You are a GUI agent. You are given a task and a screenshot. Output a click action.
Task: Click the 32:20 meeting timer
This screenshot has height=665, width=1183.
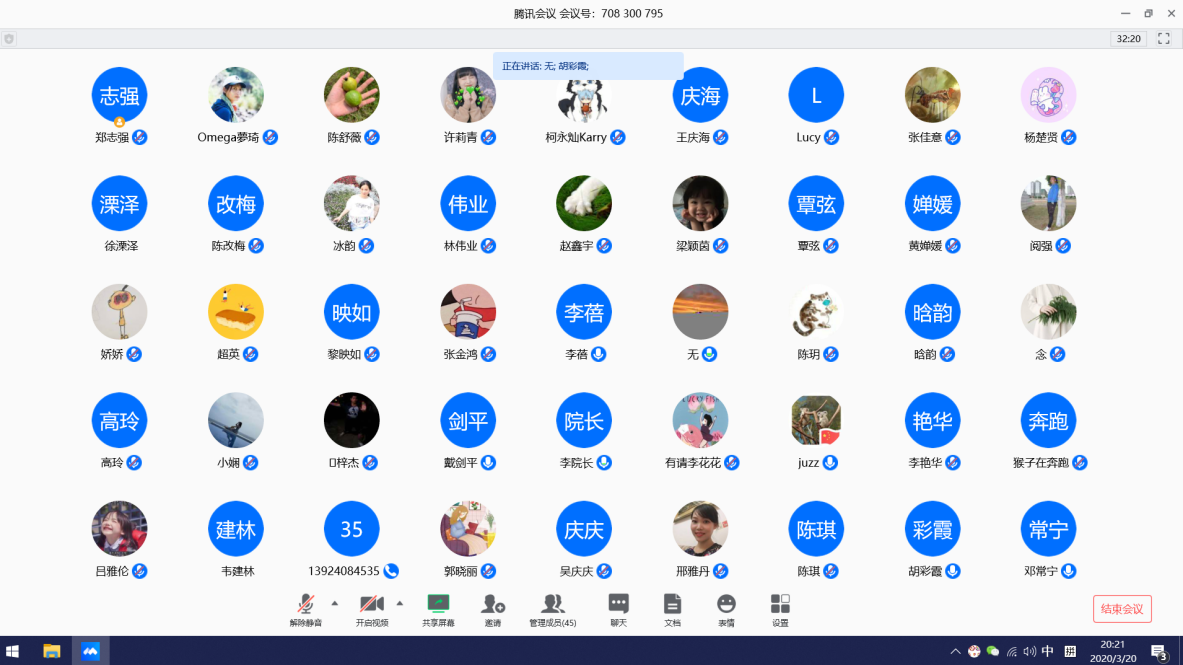coord(1128,39)
